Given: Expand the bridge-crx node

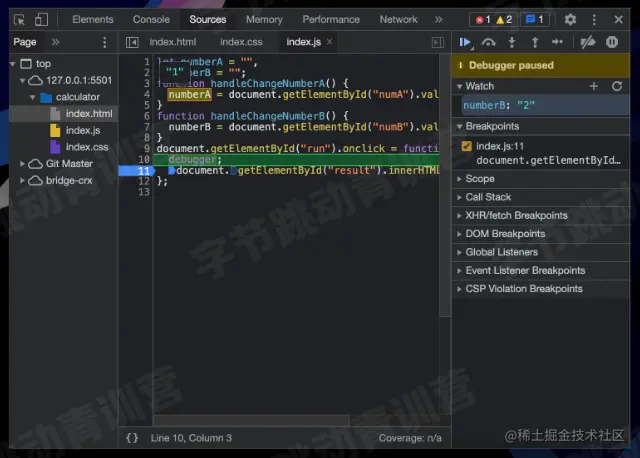Looking at the screenshot, I should click(22, 180).
